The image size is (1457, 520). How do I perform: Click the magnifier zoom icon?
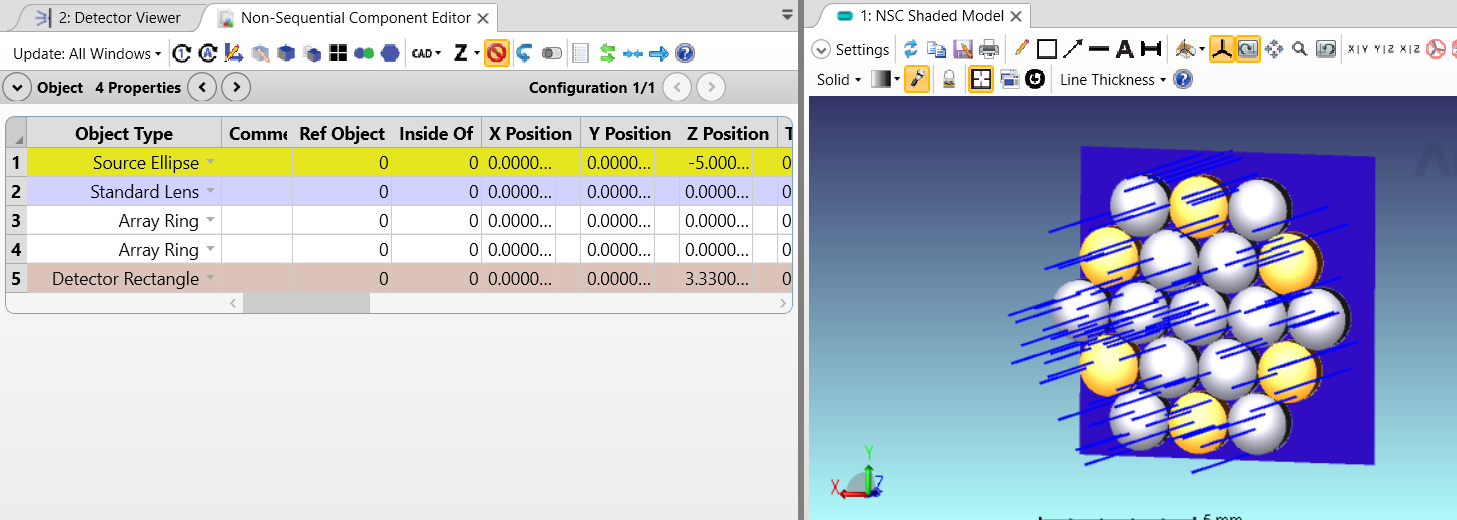[1300, 49]
